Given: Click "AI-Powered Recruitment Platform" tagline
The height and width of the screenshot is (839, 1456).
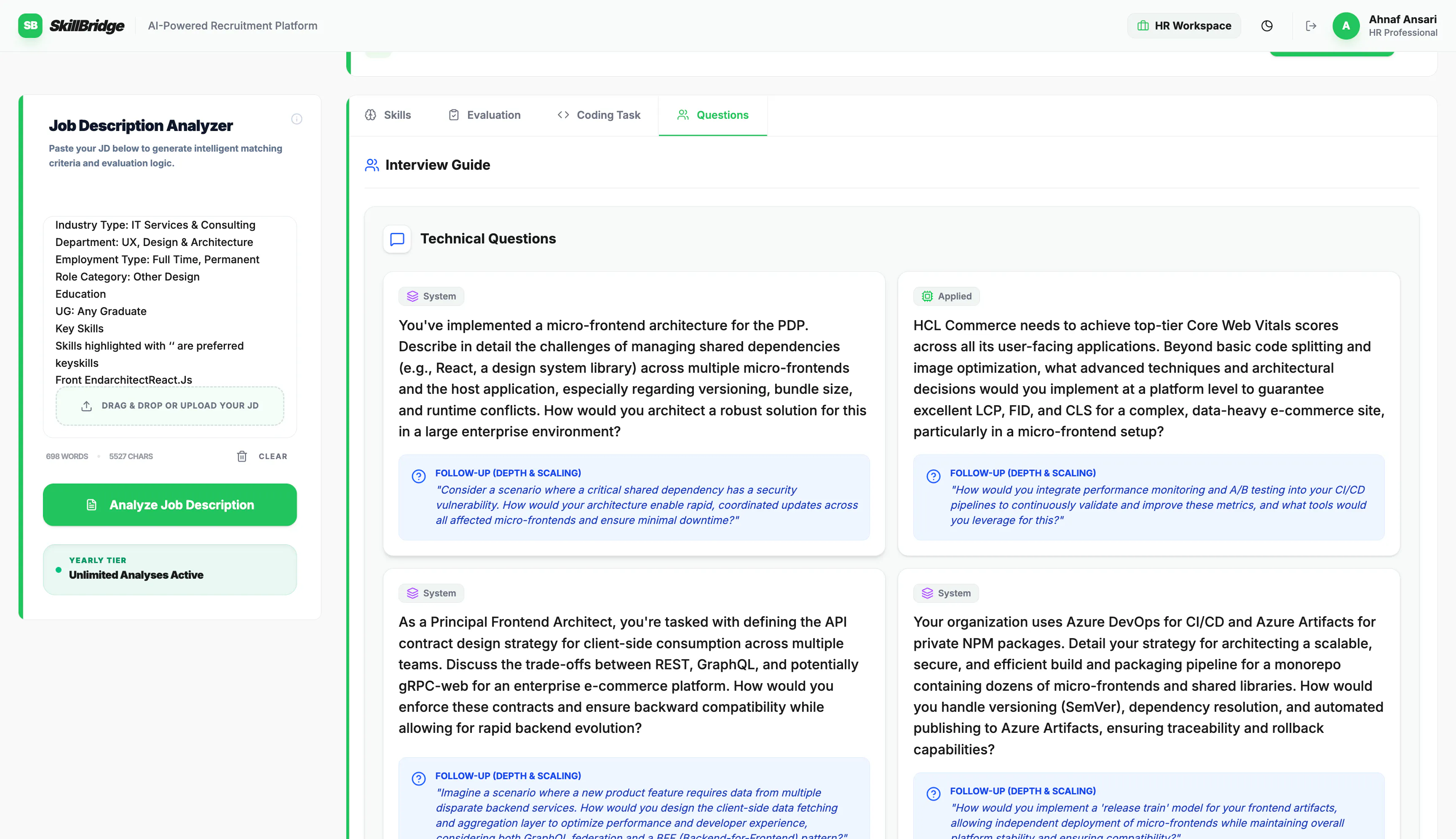Looking at the screenshot, I should tap(232, 26).
